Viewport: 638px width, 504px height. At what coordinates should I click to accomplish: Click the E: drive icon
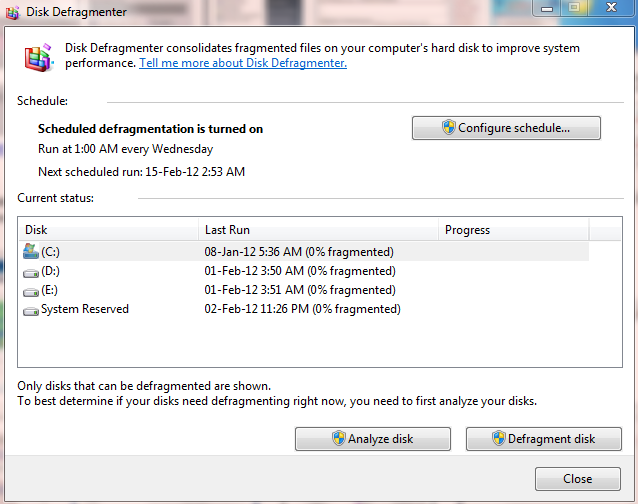31,292
